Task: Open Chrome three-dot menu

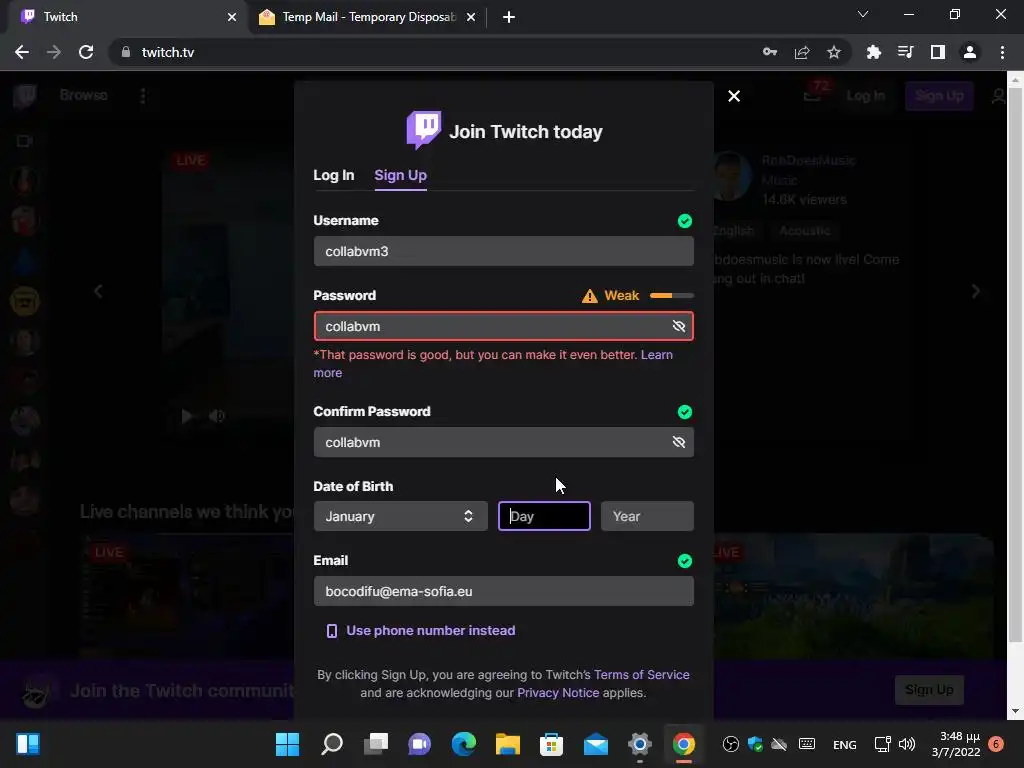Action: click(1002, 52)
